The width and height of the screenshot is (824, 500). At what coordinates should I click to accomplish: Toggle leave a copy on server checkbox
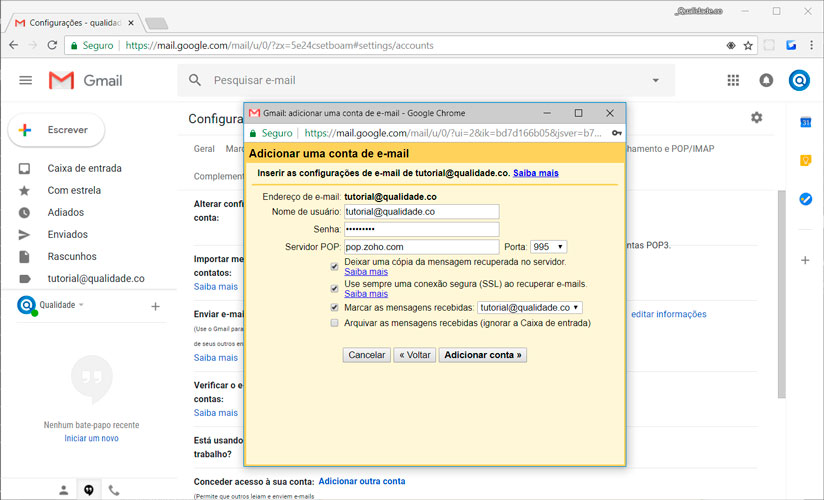pos(334,267)
